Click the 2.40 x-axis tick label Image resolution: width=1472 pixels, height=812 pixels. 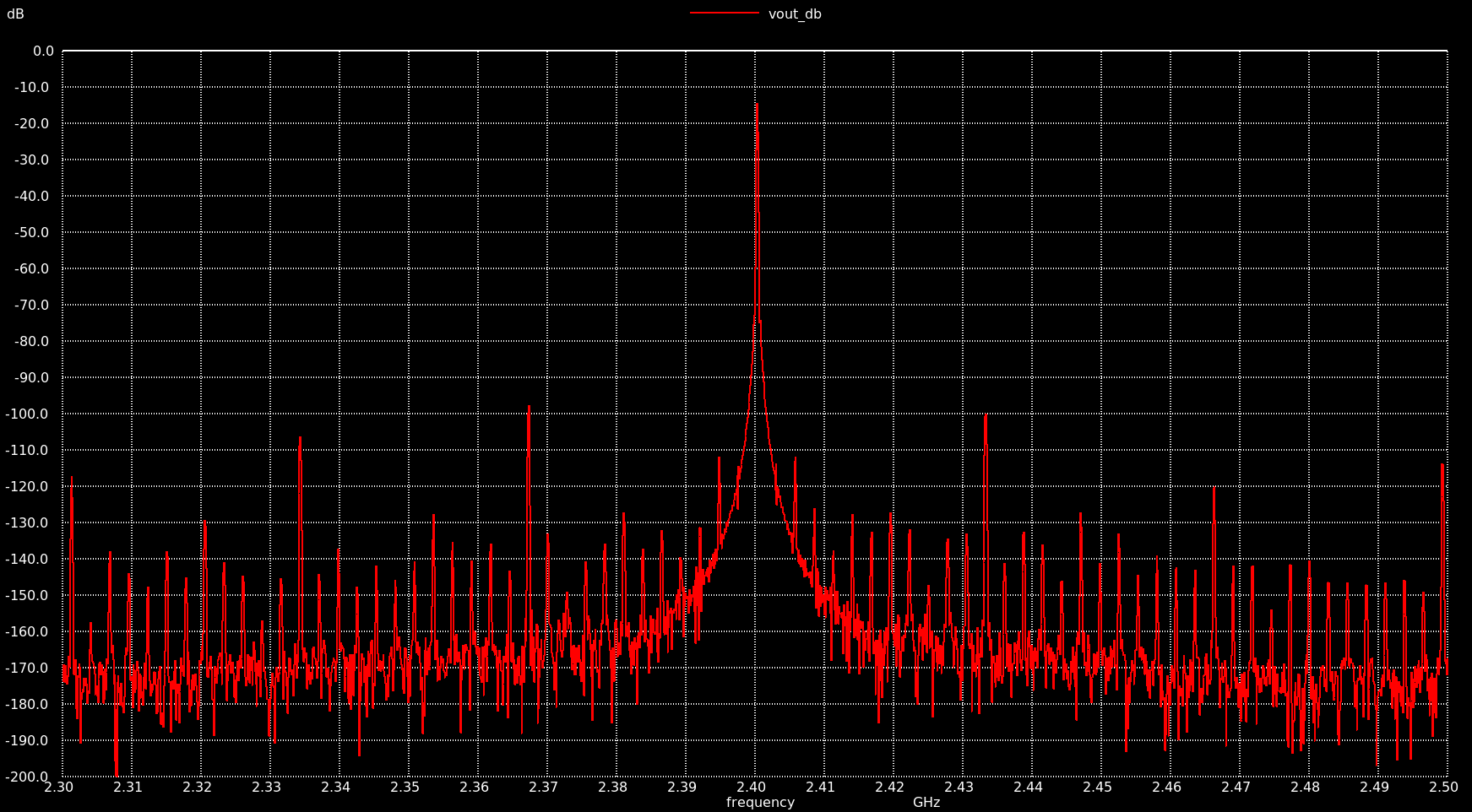click(x=752, y=788)
